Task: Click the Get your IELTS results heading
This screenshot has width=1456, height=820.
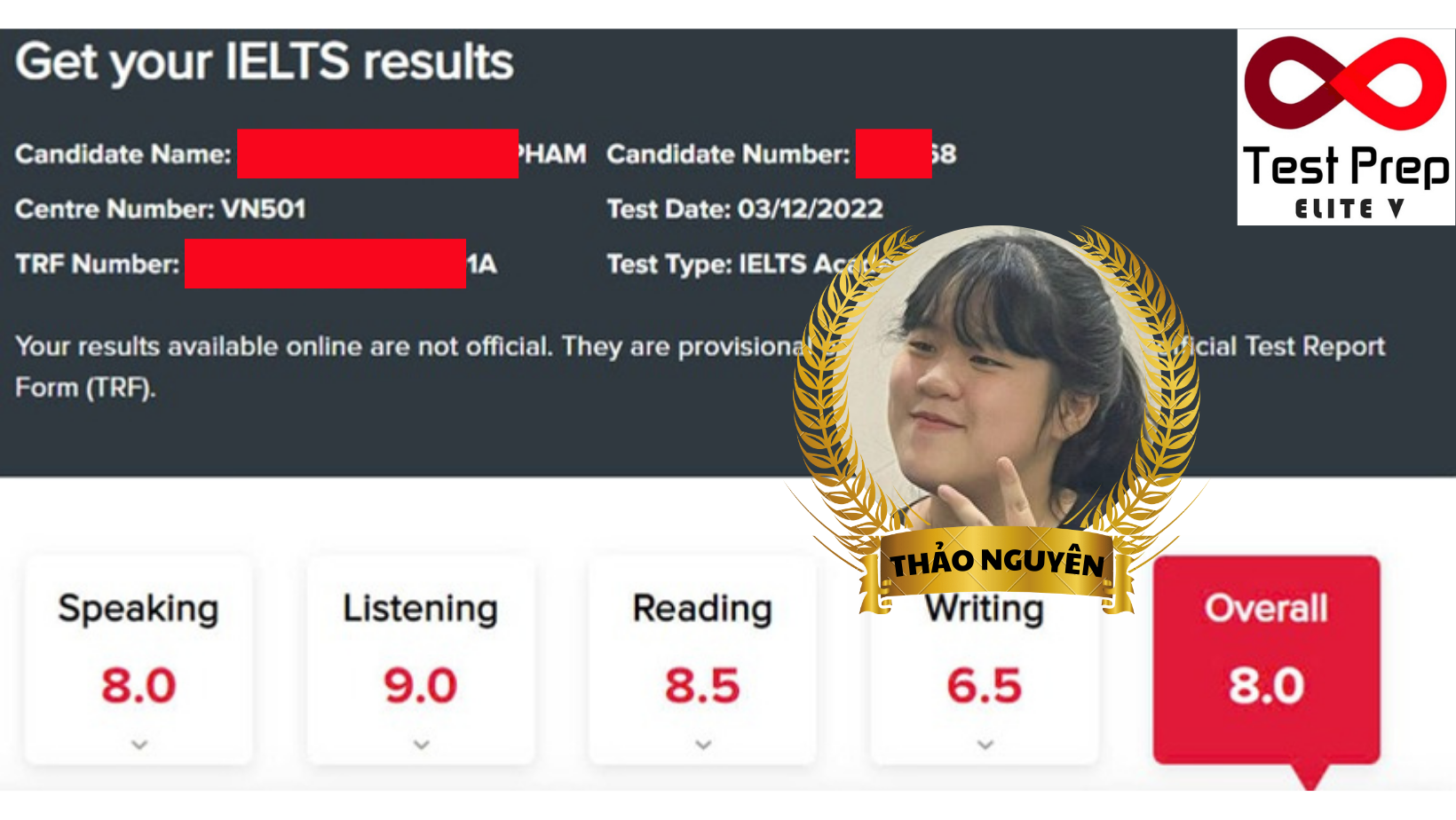Action: [x=265, y=63]
